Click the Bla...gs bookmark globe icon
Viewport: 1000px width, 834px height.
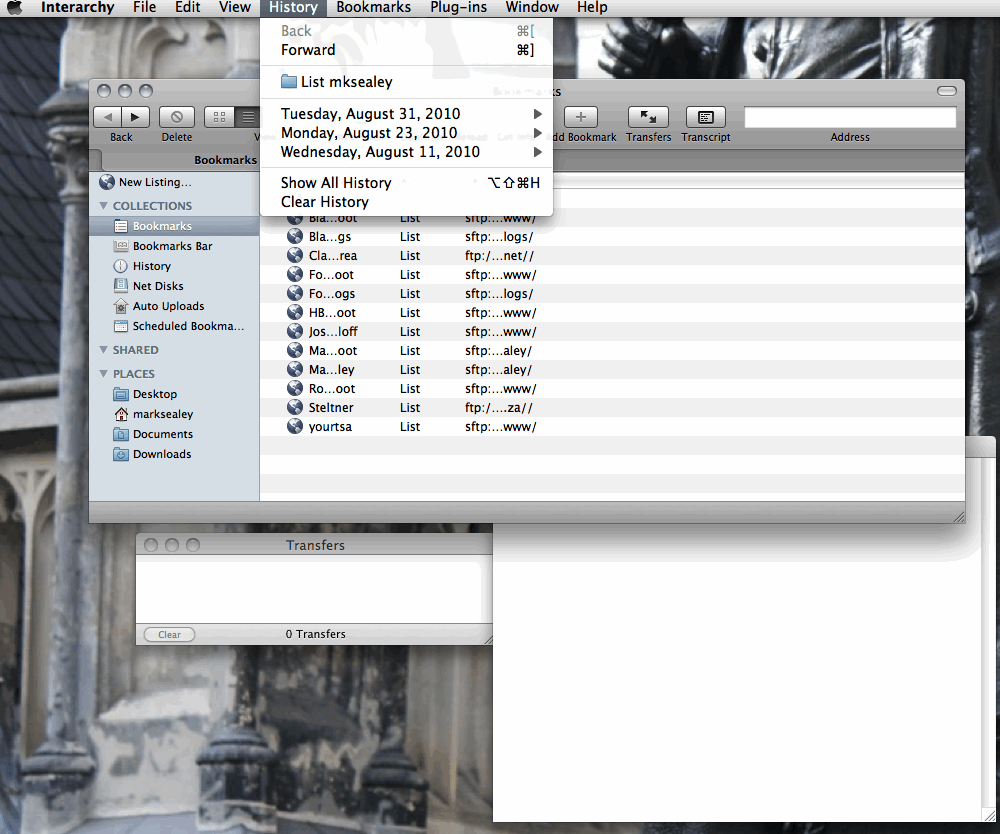(x=295, y=237)
